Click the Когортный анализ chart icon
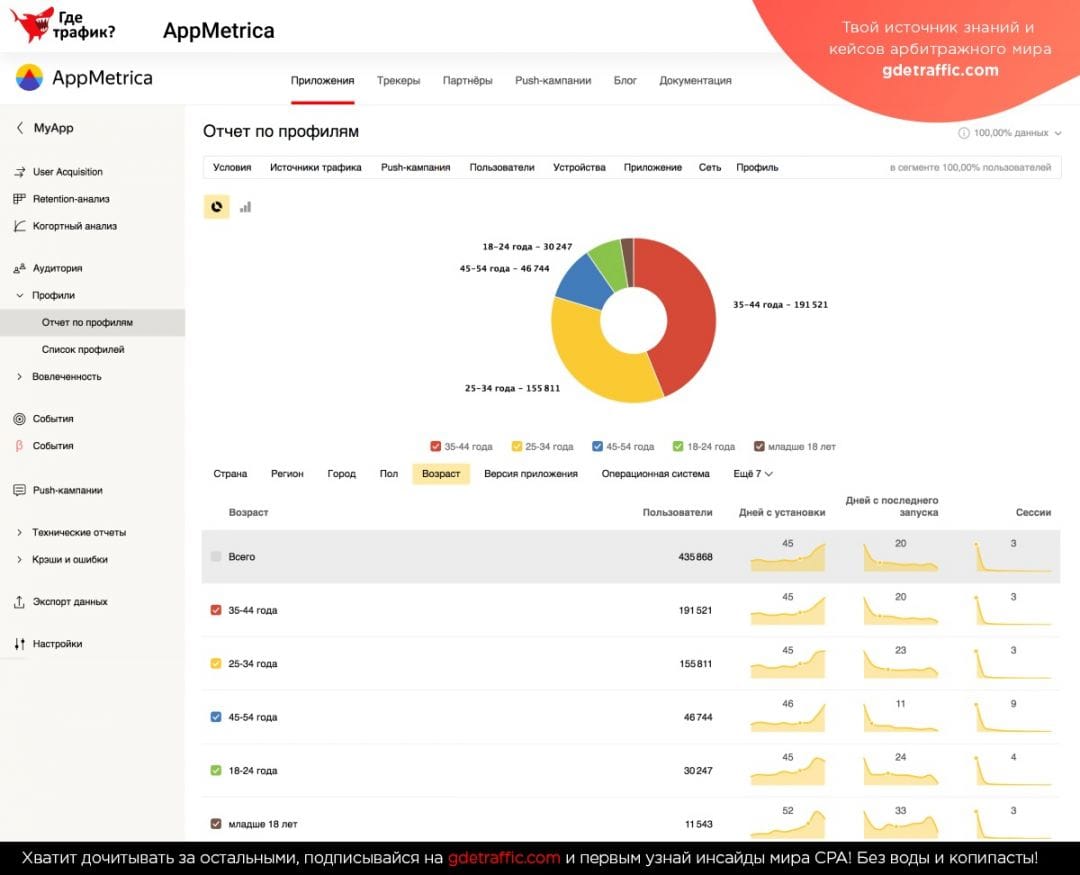1080x875 pixels. [x=19, y=226]
